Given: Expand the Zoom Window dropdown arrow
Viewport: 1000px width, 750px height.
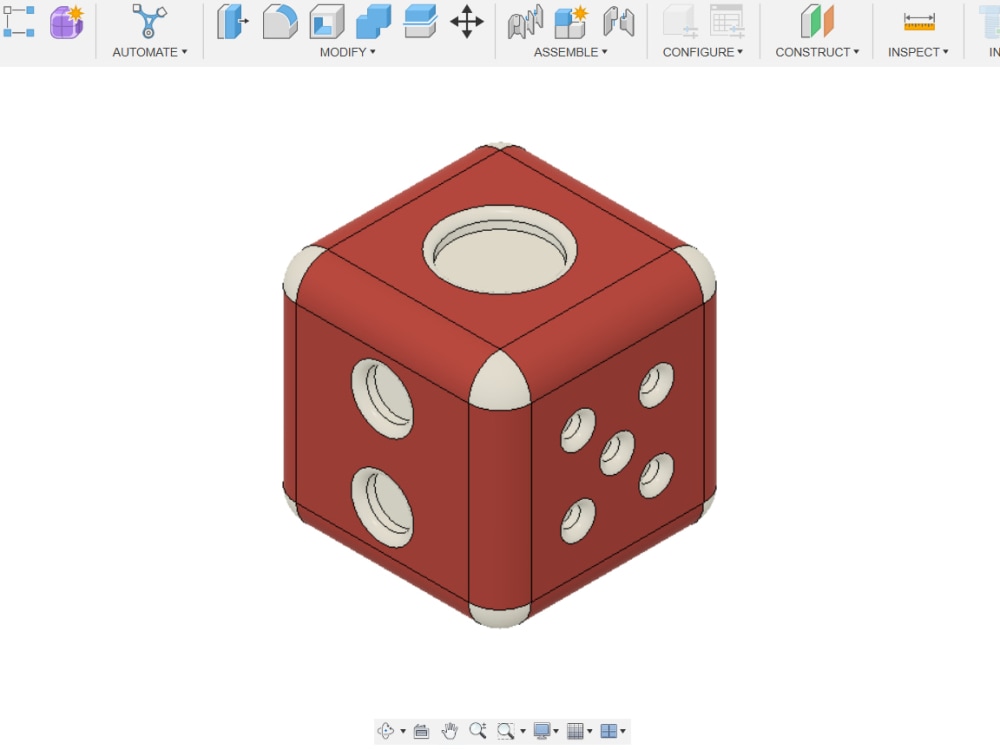Looking at the screenshot, I should coord(523,732).
